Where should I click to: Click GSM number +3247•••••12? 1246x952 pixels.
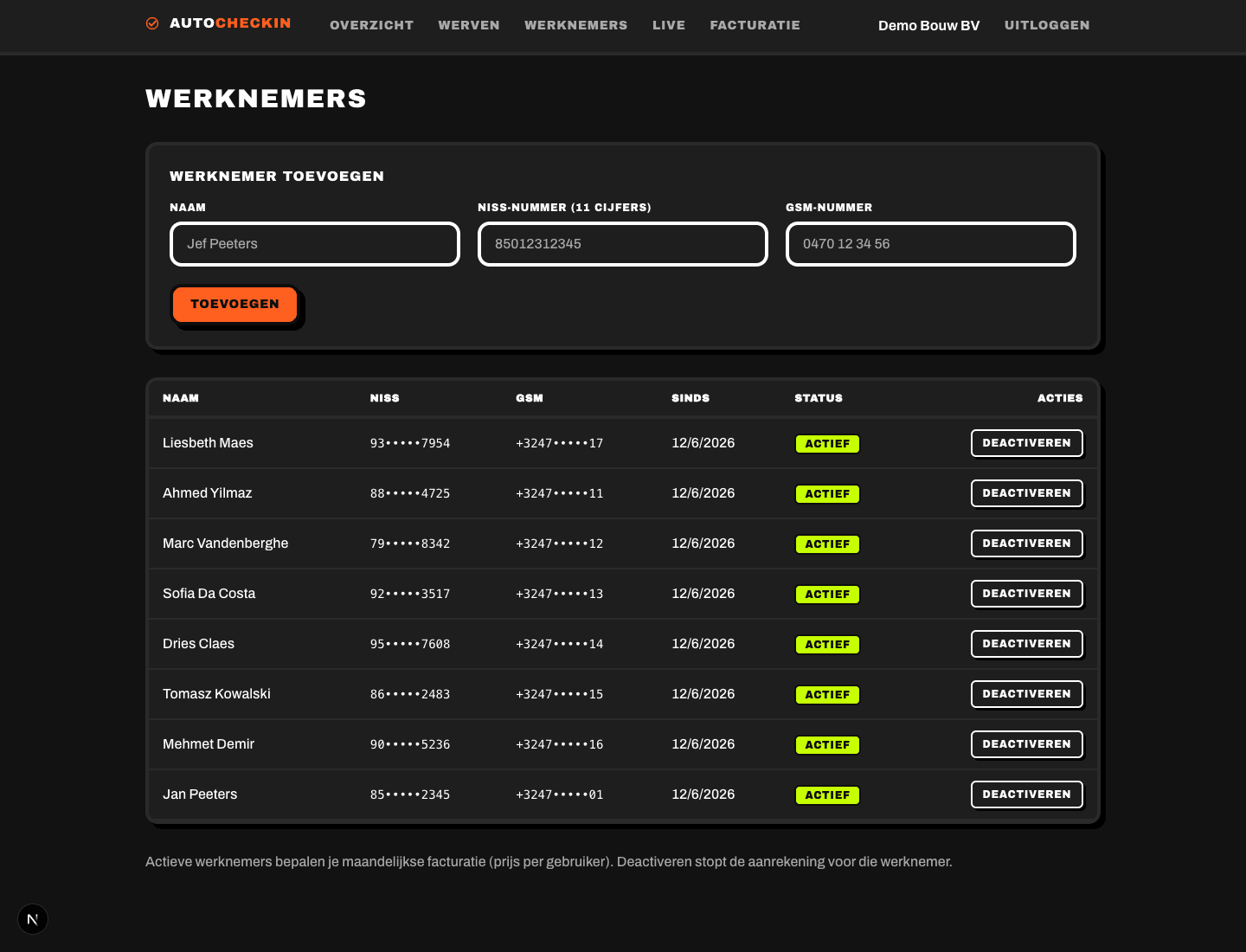pyautogui.click(x=560, y=544)
